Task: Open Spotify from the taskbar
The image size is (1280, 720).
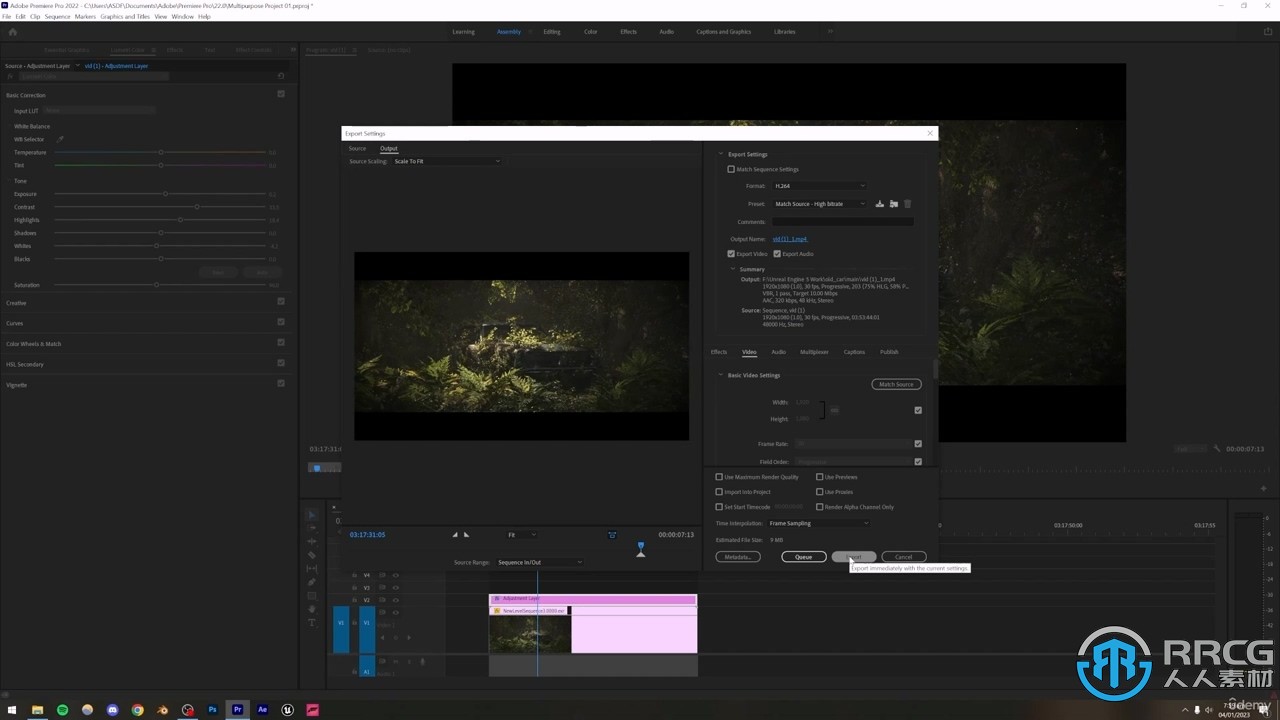Action: pos(62,710)
